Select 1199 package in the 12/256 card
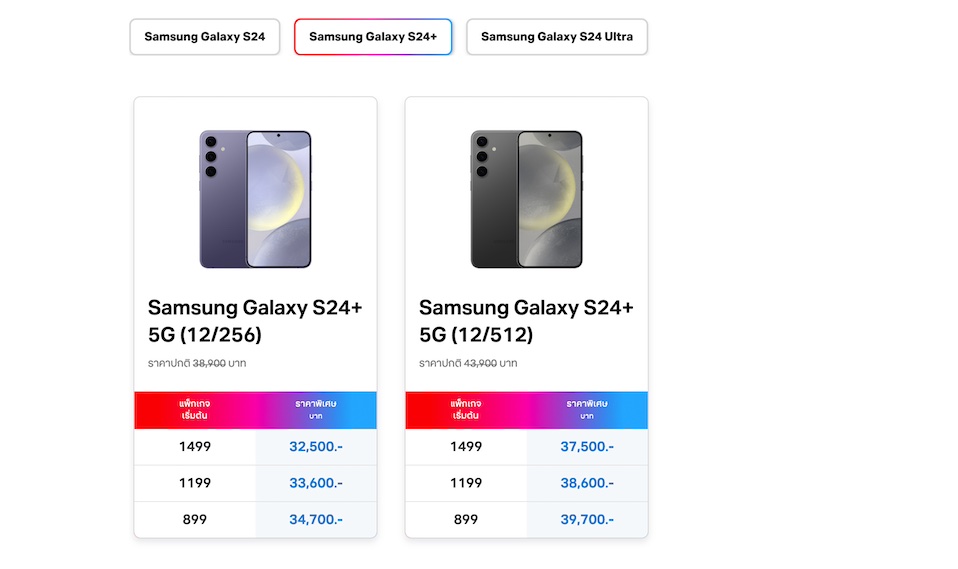Viewport: 958px width, 569px height. [x=195, y=483]
